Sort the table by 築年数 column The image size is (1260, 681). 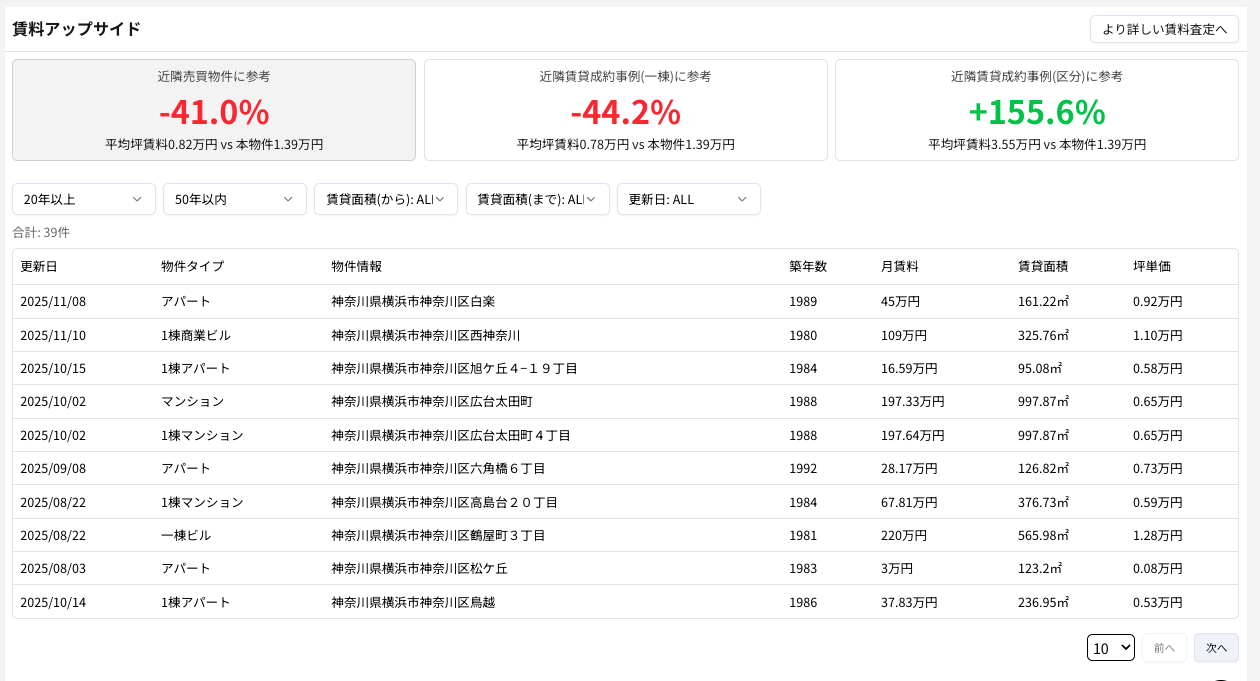tap(802, 266)
